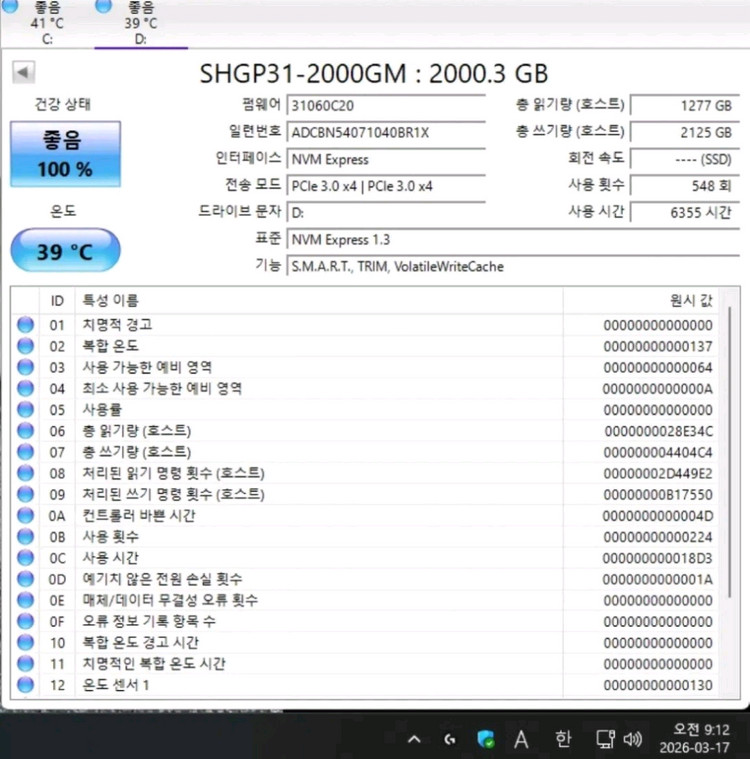Select the 복합 온도 attribute row
The image size is (750, 759).
(365, 346)
